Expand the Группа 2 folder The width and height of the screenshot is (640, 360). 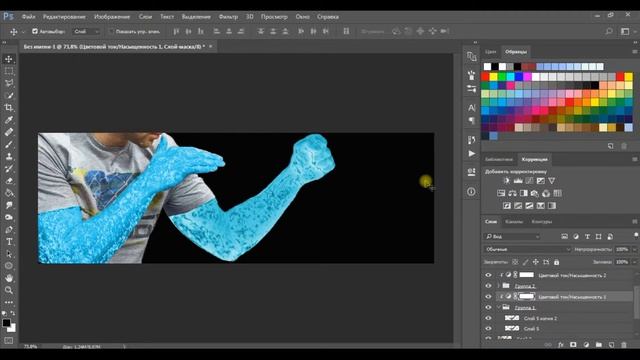[x=498, y=286]
